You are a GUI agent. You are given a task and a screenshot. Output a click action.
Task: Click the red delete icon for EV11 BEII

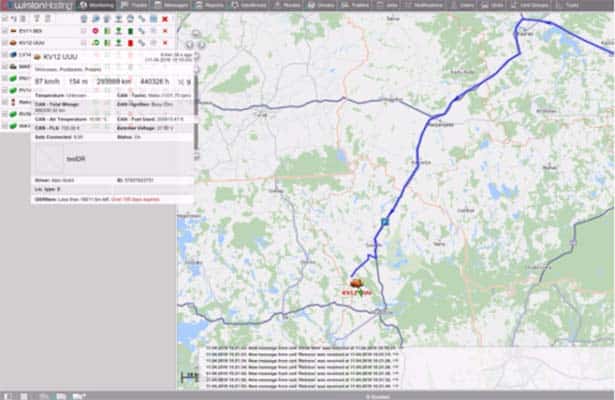pos(165,31)
